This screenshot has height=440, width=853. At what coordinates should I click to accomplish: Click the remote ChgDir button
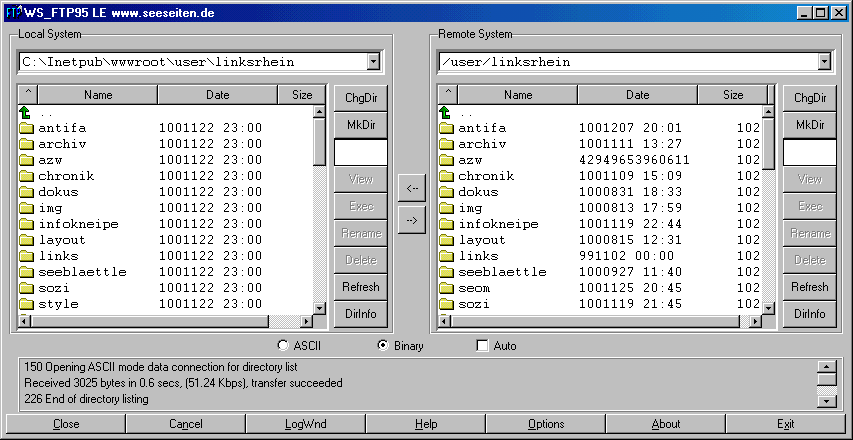pos(809,98)
